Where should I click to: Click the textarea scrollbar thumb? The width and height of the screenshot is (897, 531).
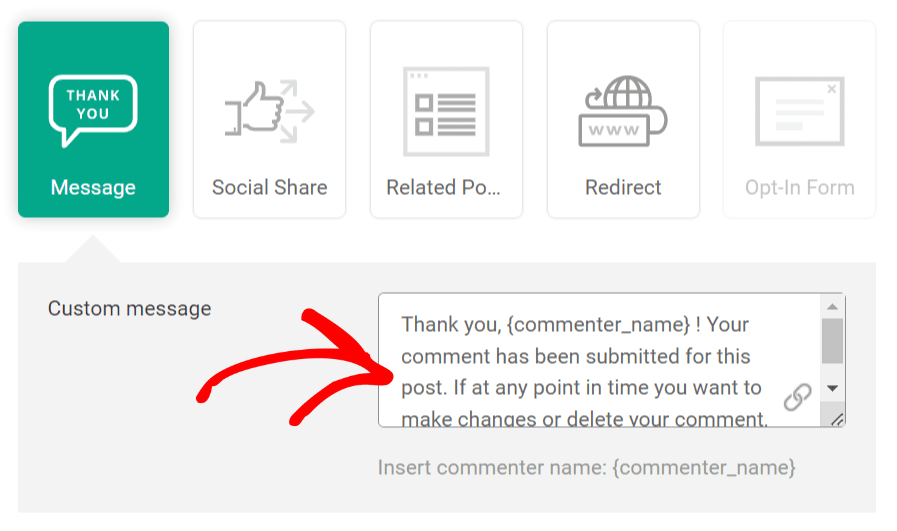tap(832, 340)
